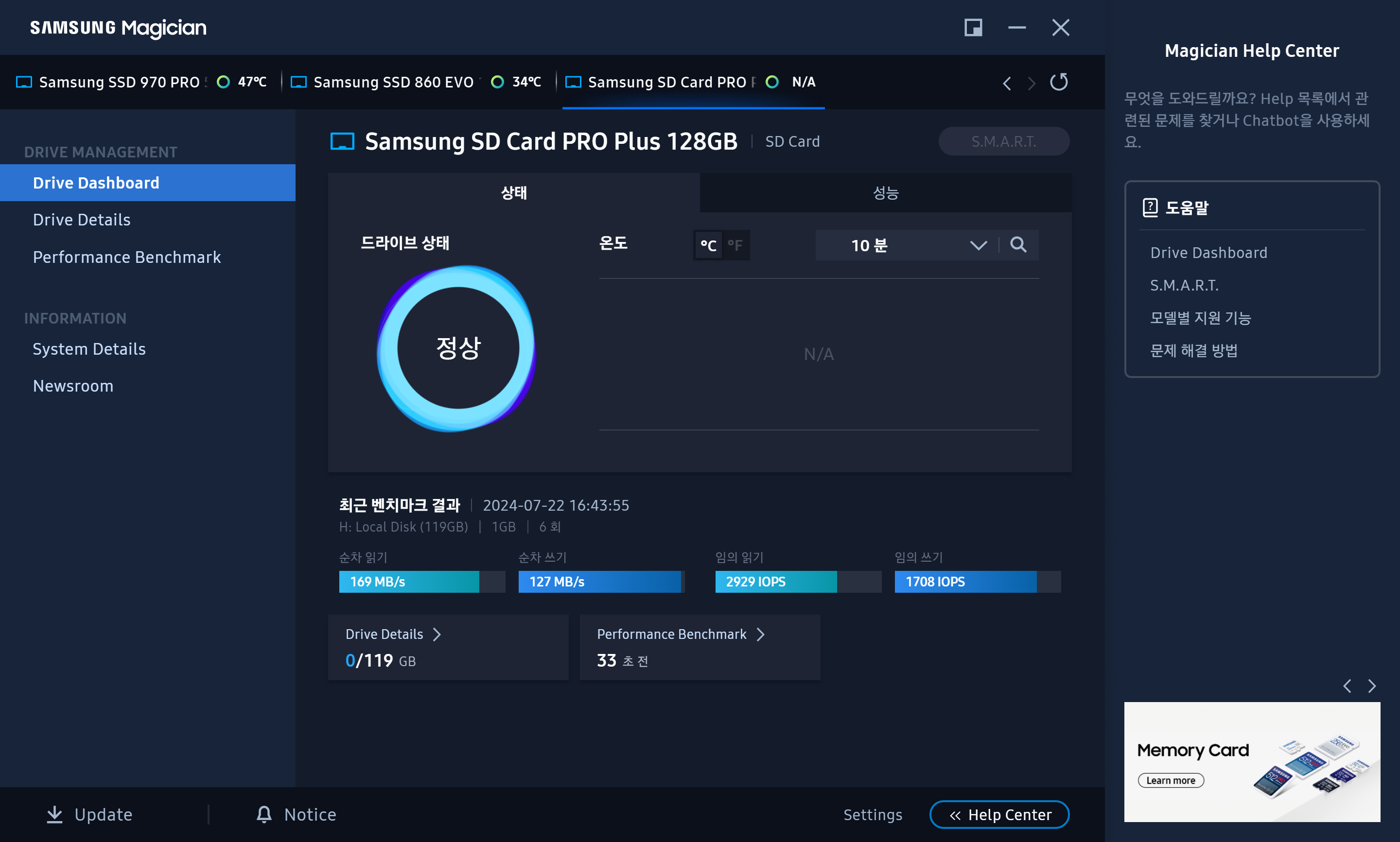
Task: Click the 127 MB/s sequential write bar
Action: [601, 582]
